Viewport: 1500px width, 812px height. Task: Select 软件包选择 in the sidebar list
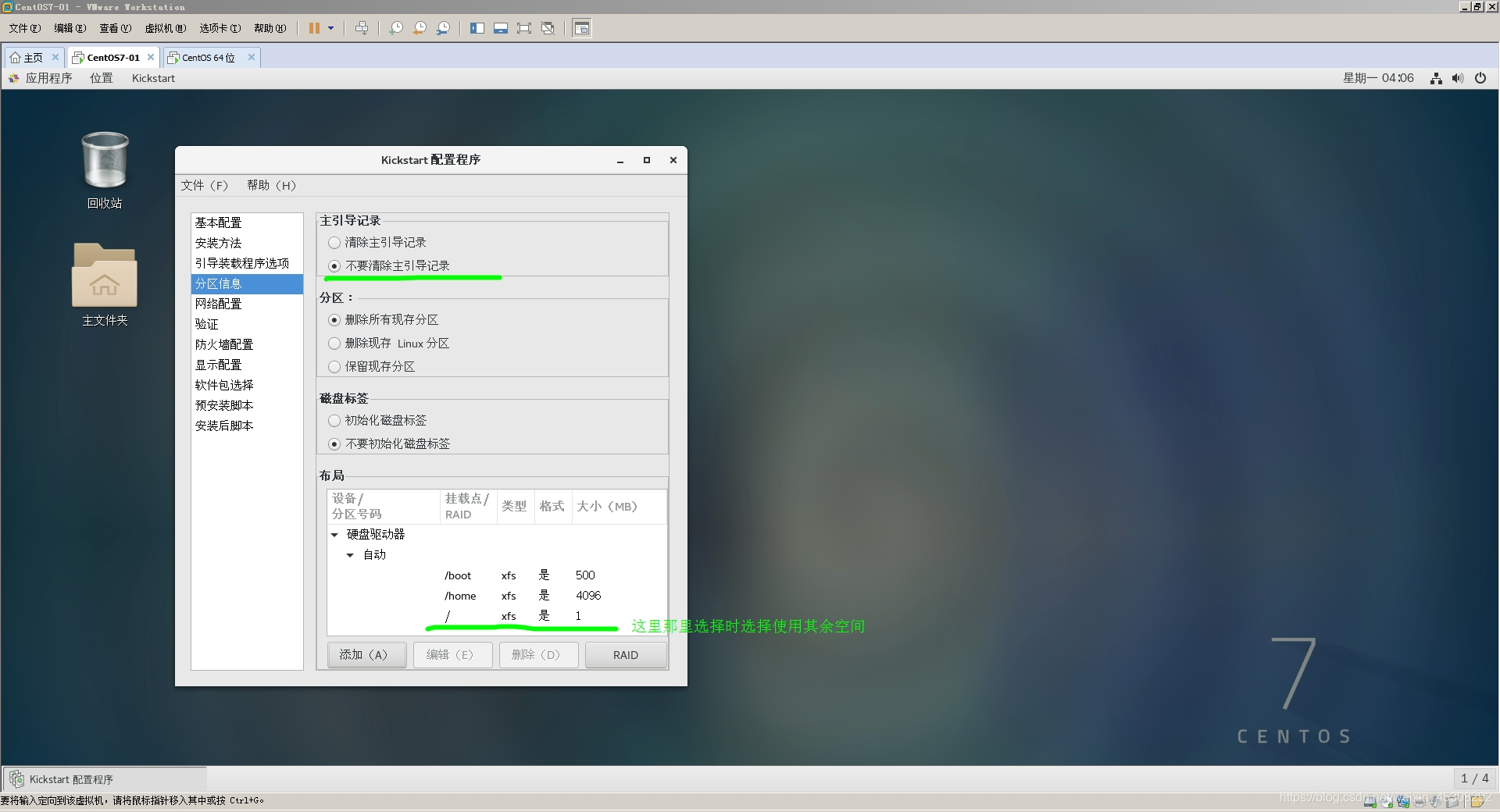point(247,385)
